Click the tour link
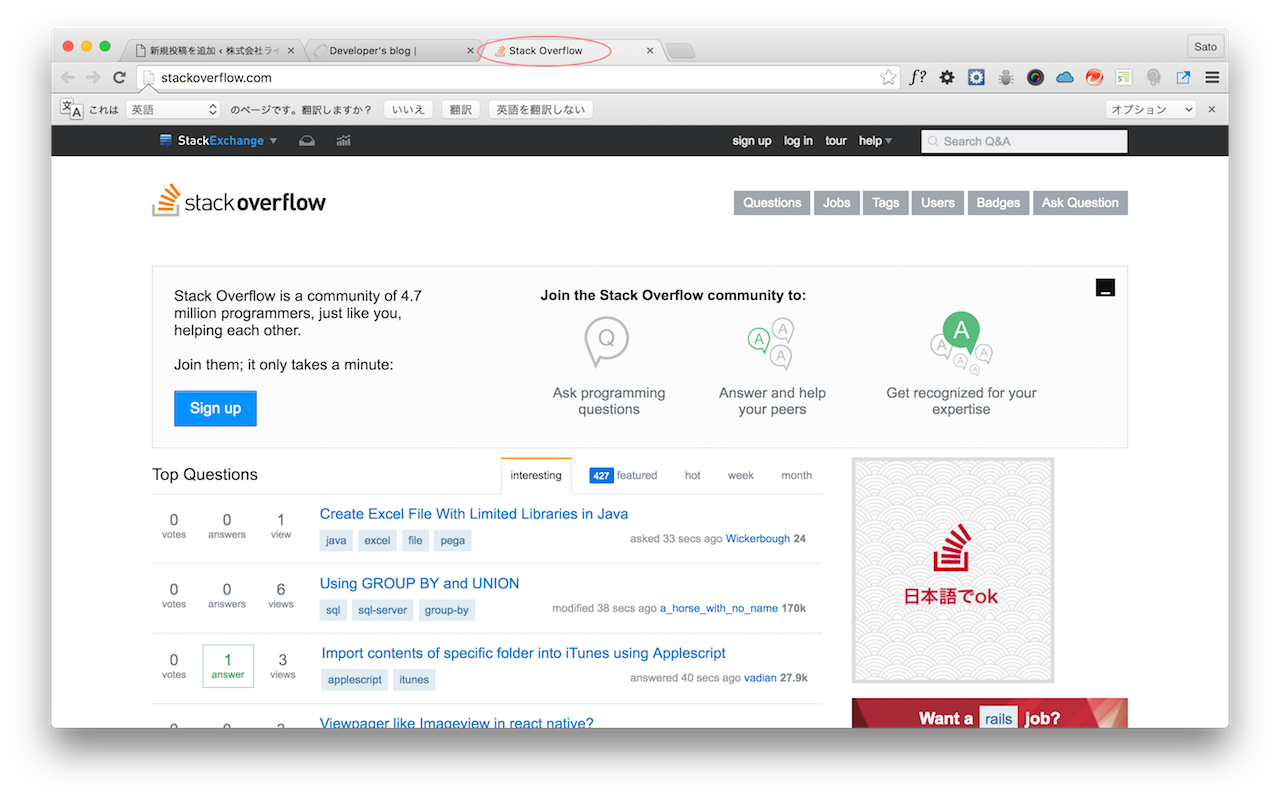This screenshot has width=1280, height=800. click(x=836, y=141)
